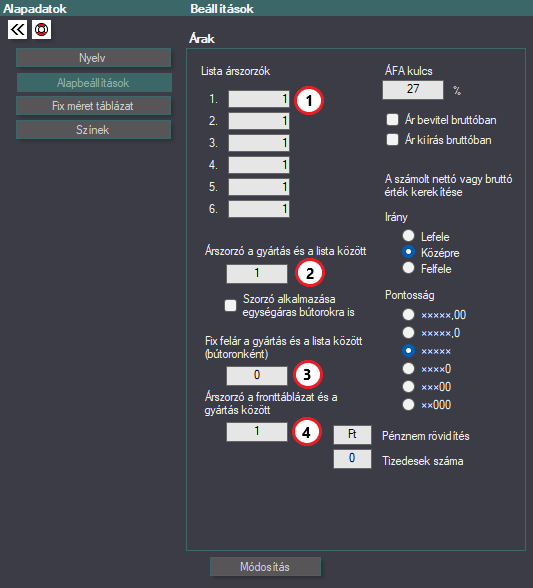This screenshot has width=533, height=588.
Task: Choose the ×××00 precision option
Action: point(408,386)
